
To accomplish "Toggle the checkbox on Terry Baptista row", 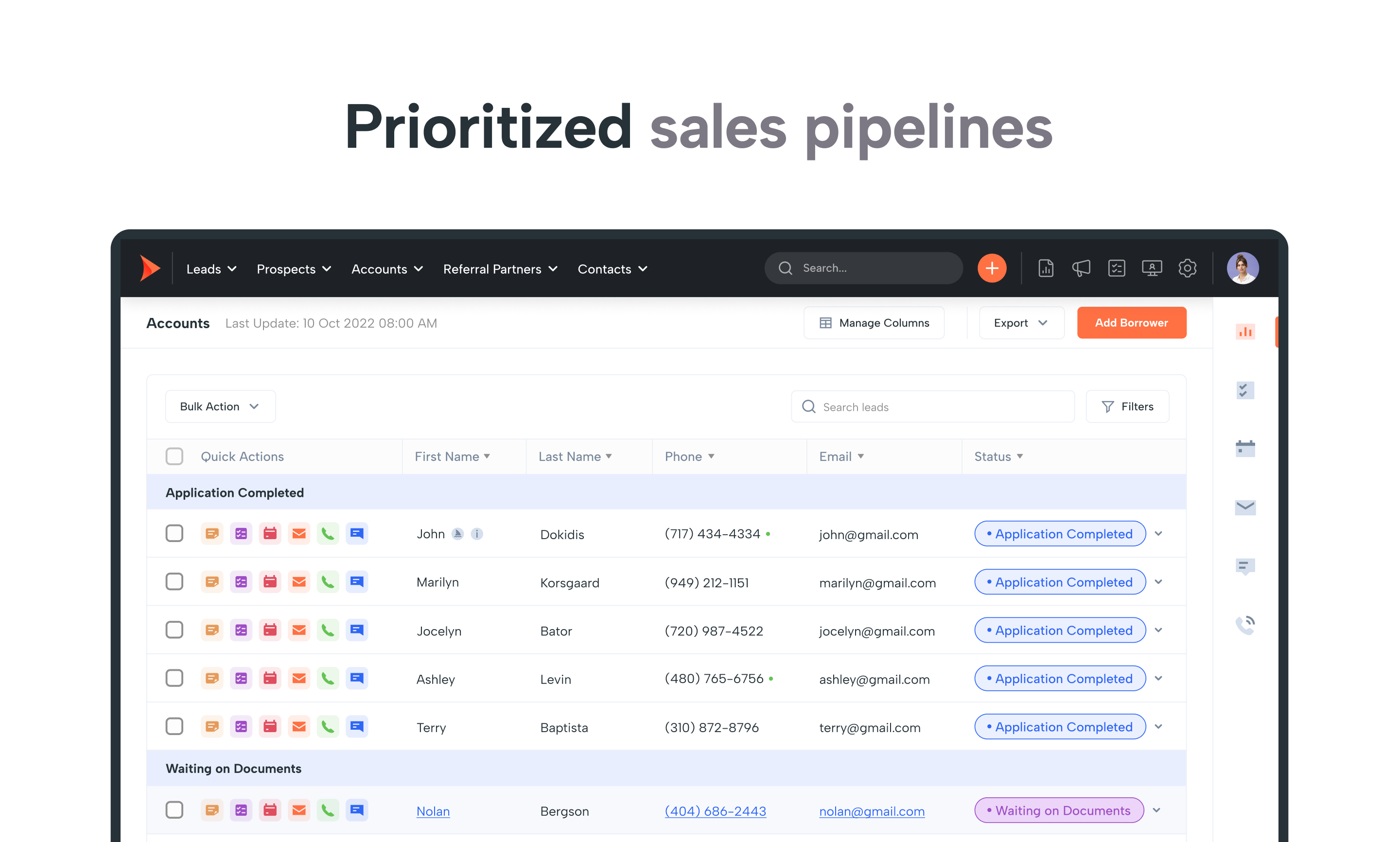I will click(x=173, y=727).
